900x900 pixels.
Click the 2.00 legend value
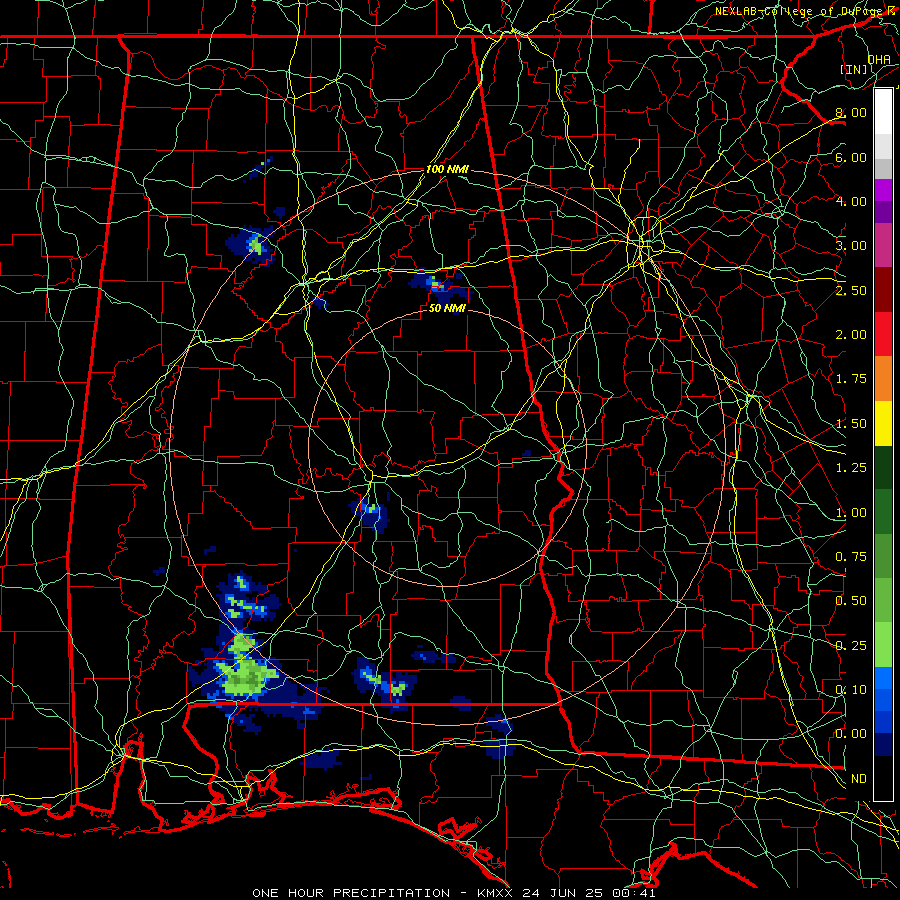(x=851, y=335)
